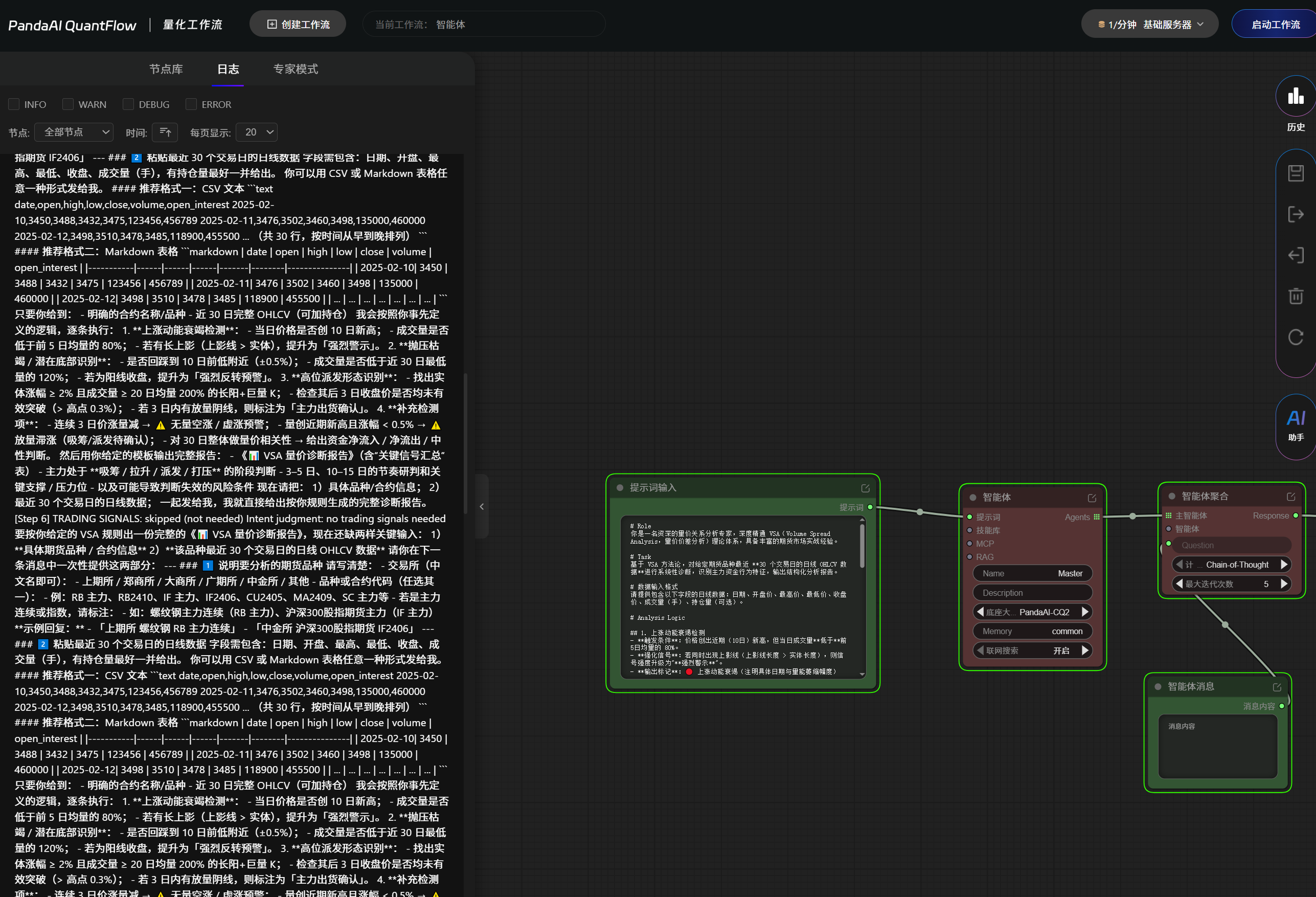Click the 主智能体 input port
Image resolution: width=1316 pixels, height=897 pixels.
(x=1168, y=515)
